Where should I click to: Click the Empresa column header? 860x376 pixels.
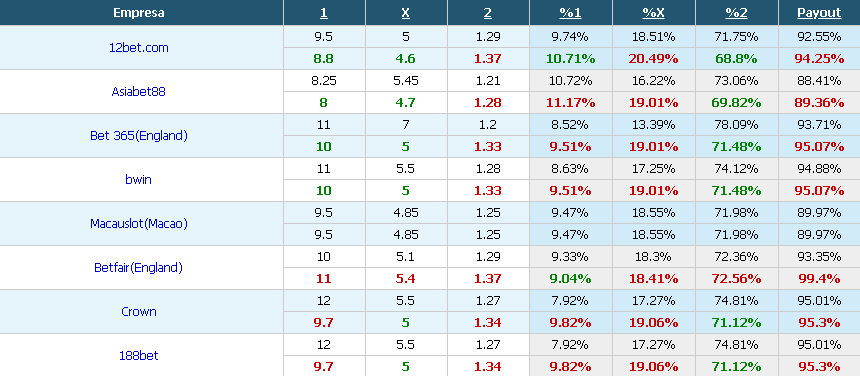(139, 13)
